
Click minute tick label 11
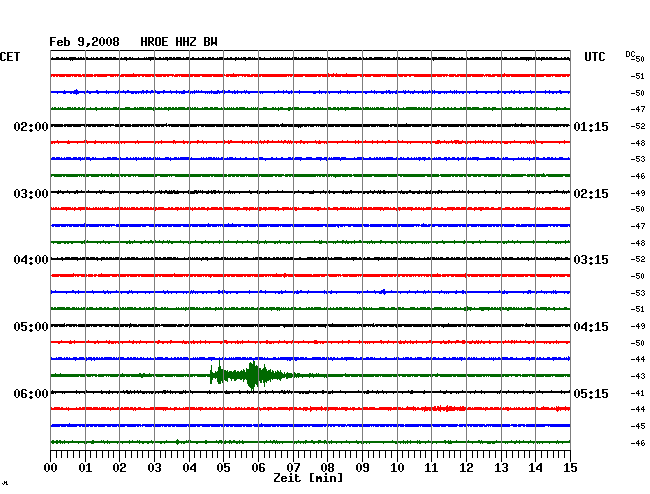point(431,468)
